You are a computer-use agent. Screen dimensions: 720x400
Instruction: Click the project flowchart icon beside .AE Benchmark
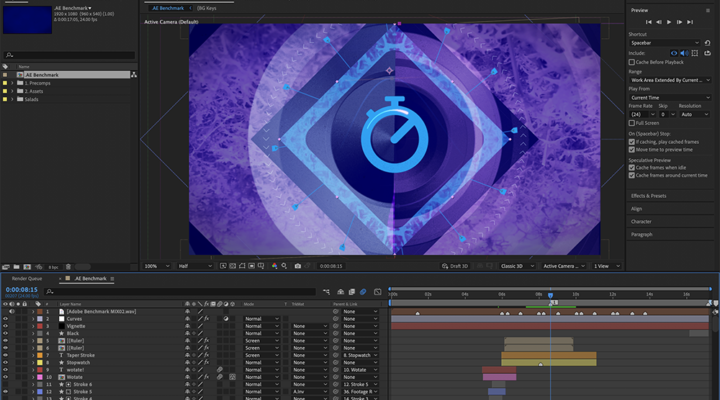[x=134, y=74]
